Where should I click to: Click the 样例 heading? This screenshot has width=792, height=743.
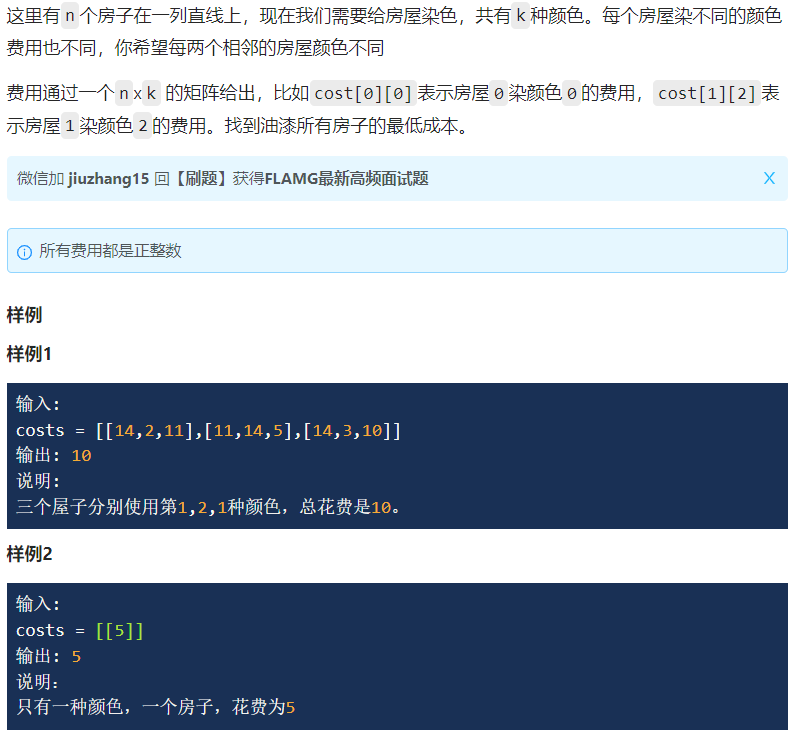24,315
